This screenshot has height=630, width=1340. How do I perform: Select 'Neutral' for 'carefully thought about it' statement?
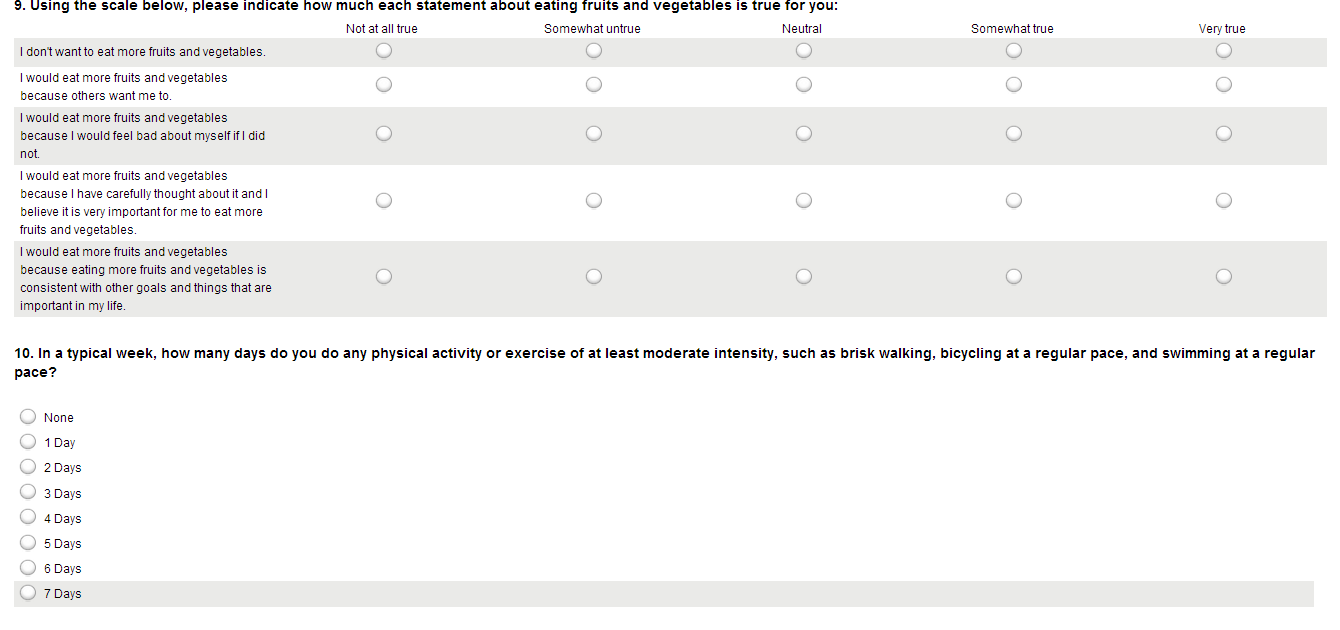pyautogui.click(x=803, y=201)
